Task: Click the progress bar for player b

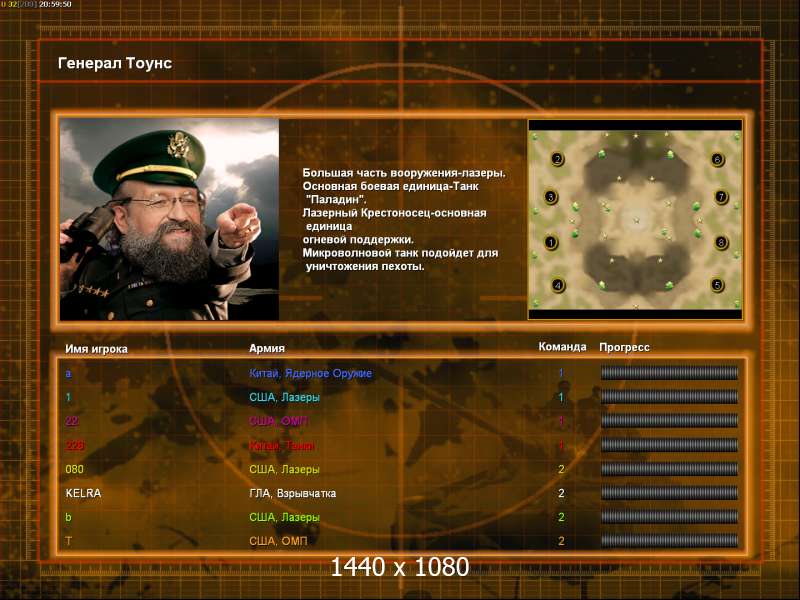Action: click(669, 517)
